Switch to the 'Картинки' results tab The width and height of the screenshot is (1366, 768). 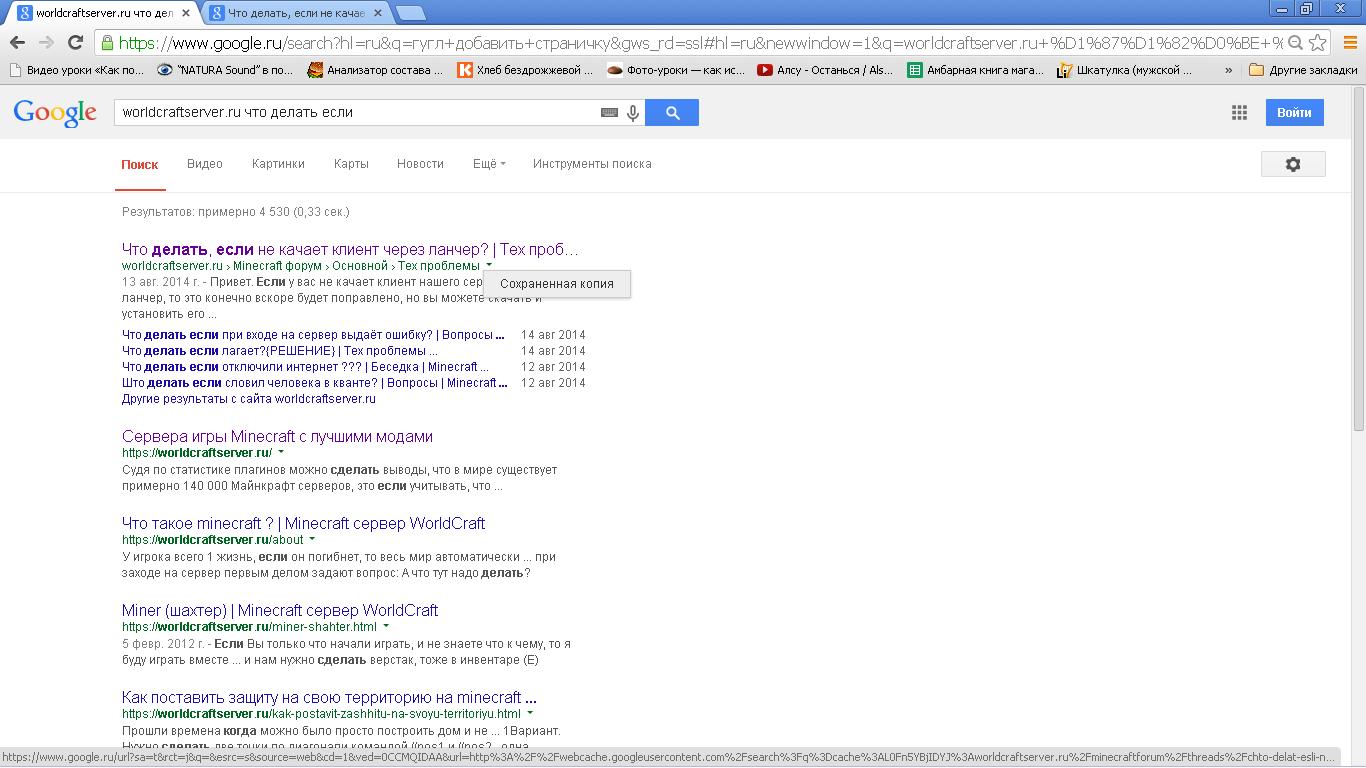coord(278,164)
